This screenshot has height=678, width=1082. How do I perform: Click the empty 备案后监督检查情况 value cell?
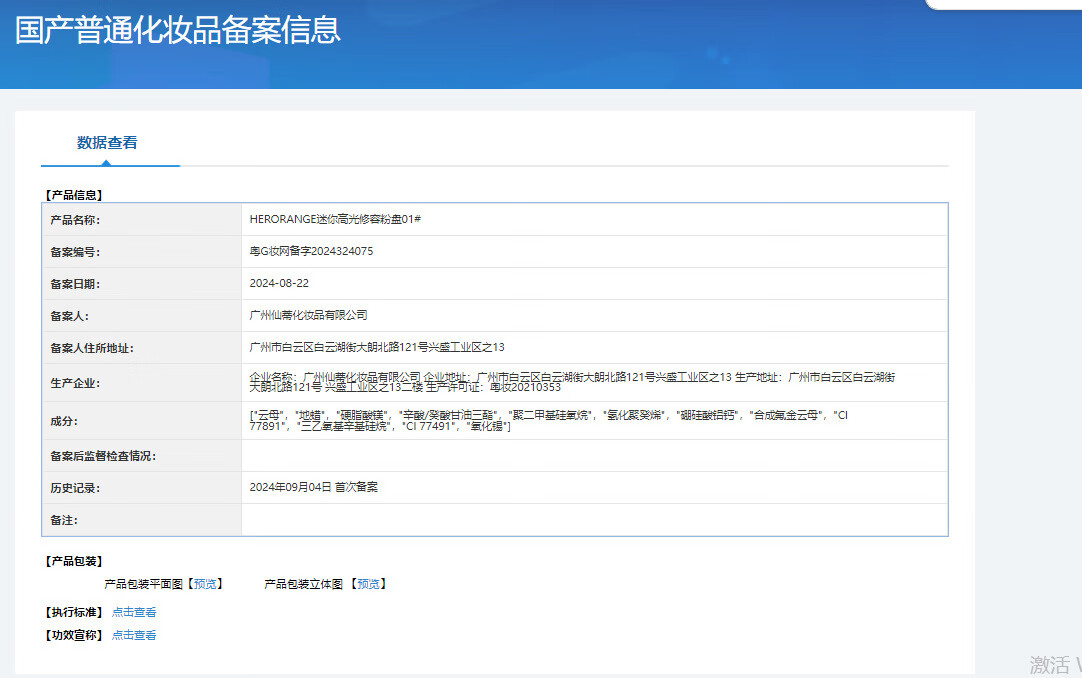594,456
